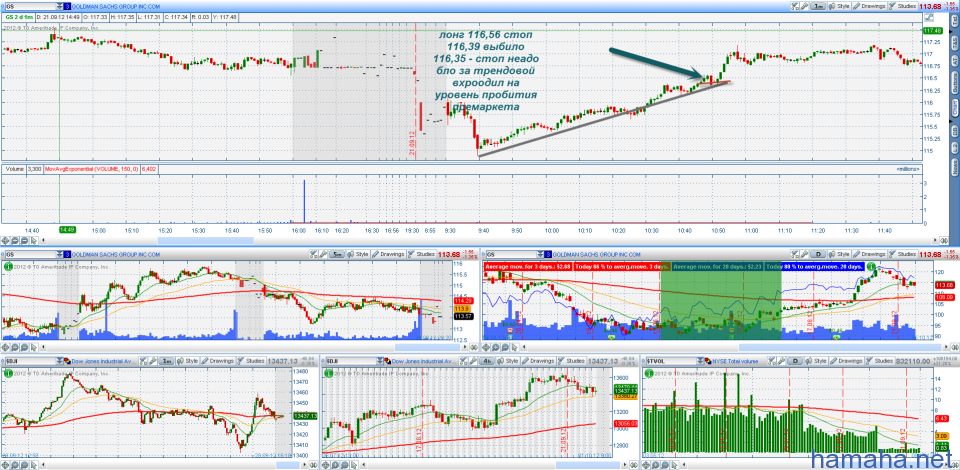Open Drawings menu in daily GS chart
960x470 pixels.
(869, 253)
